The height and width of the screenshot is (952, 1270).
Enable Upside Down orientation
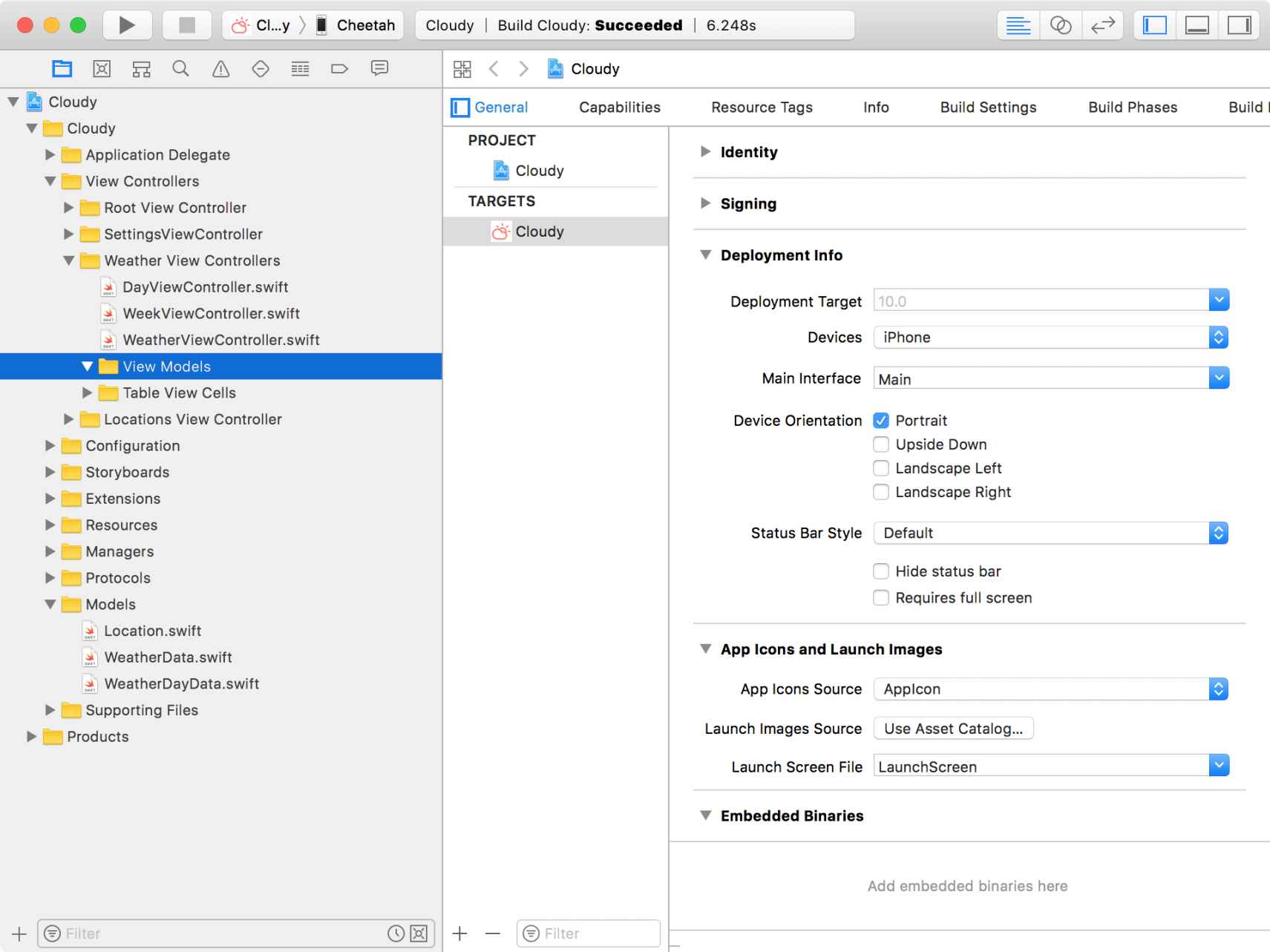click(x=881, y=444)
